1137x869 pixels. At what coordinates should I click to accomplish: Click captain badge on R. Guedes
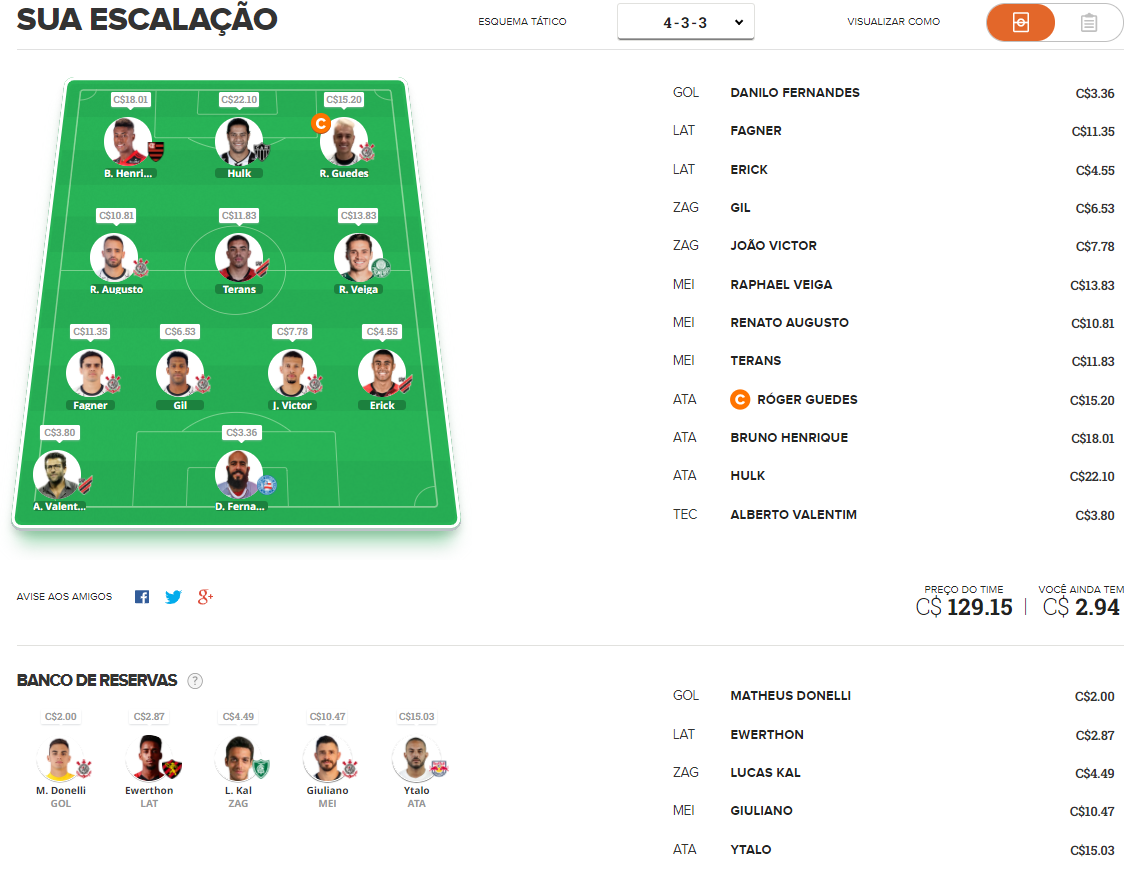[321, 123]
